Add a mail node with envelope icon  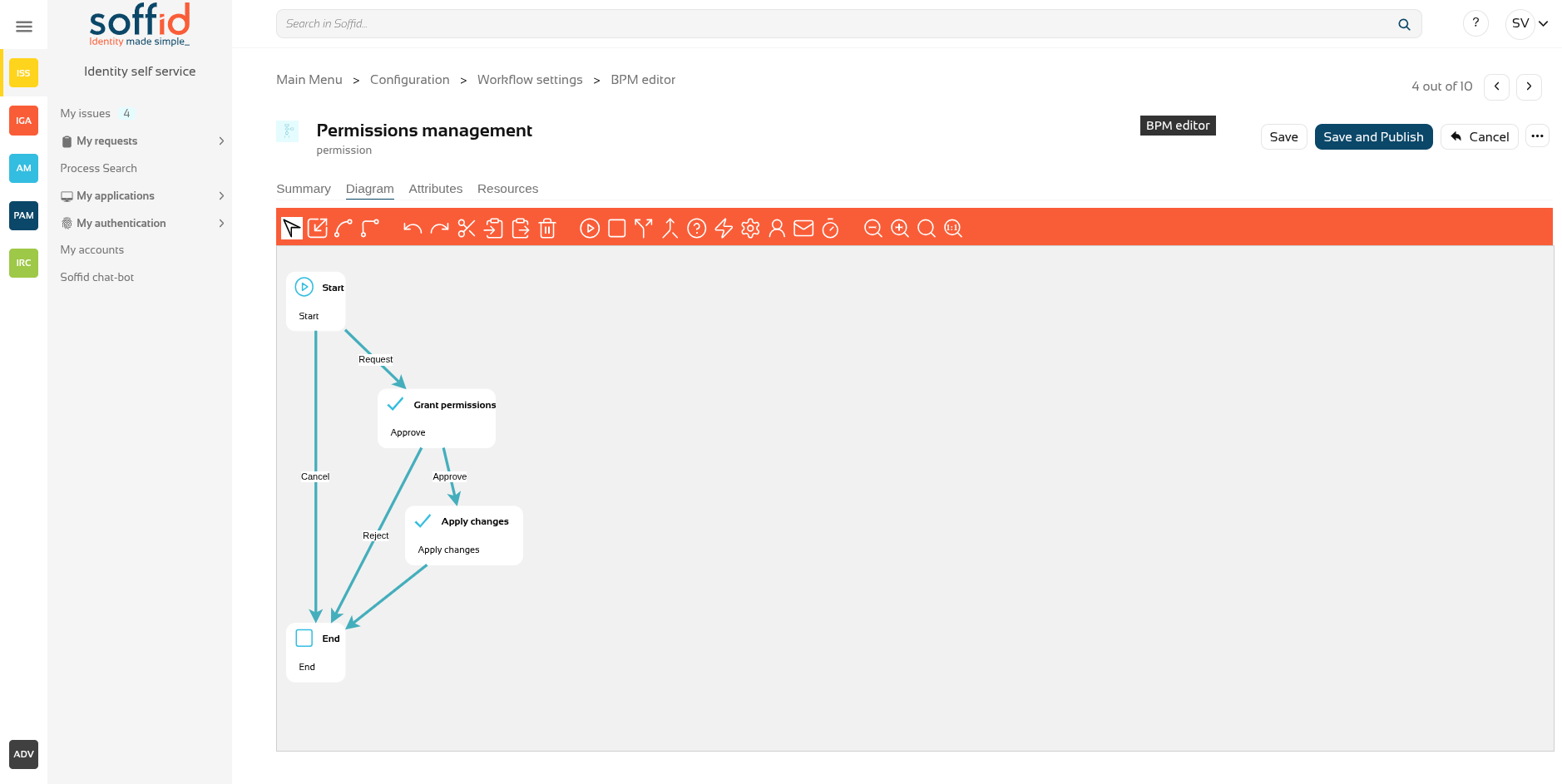[803, 229]
